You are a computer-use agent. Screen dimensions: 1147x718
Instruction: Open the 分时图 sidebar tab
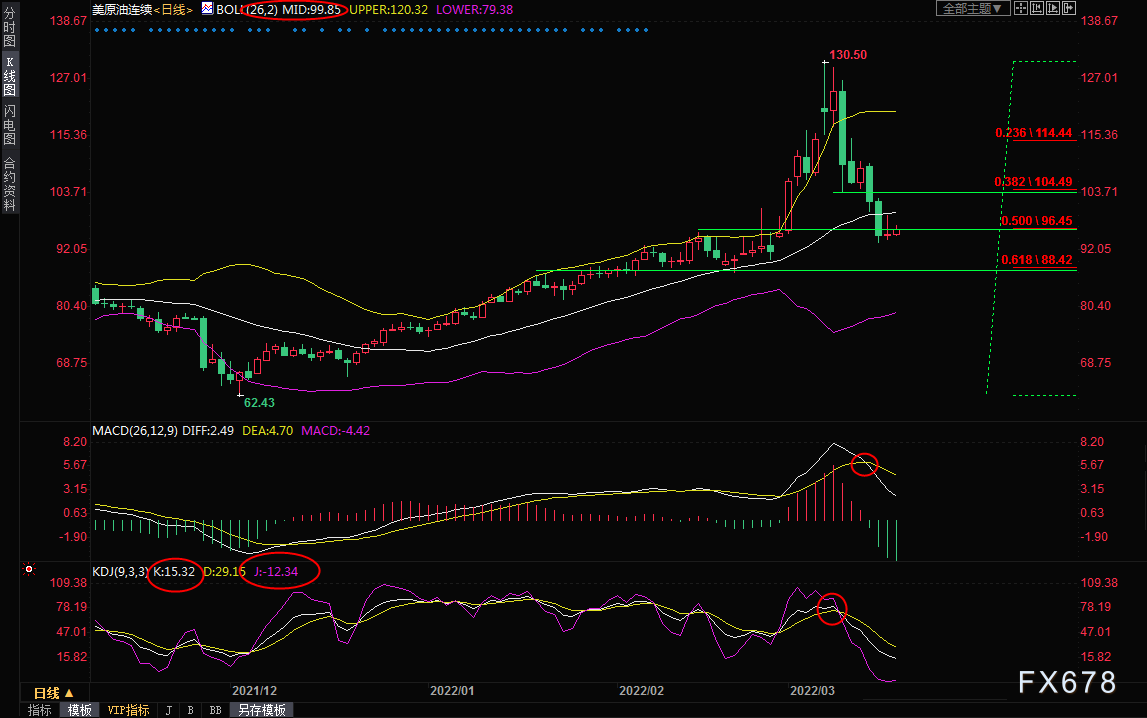click(10, 27)
